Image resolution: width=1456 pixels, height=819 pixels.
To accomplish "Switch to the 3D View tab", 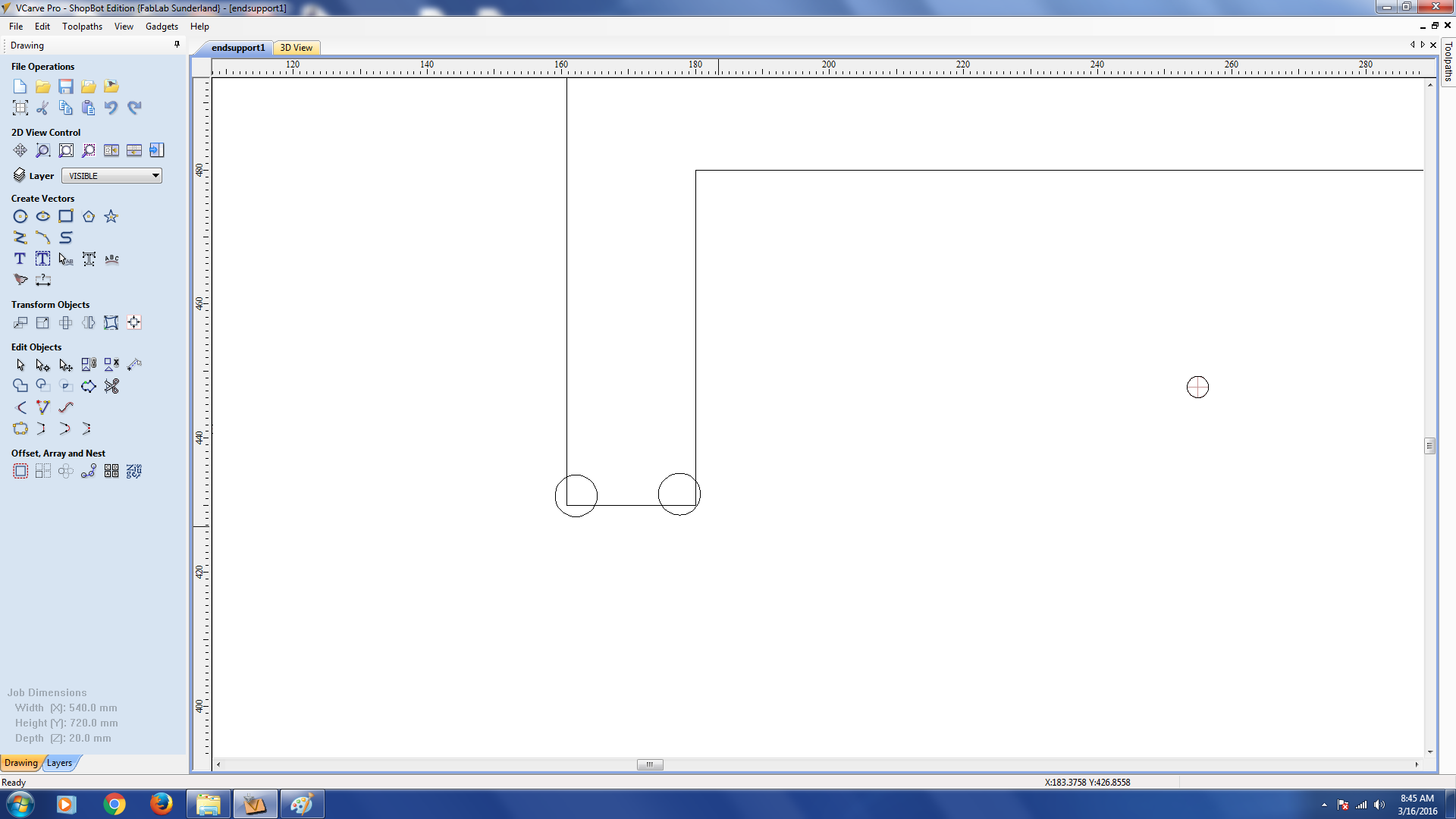I will coord(297,48).
